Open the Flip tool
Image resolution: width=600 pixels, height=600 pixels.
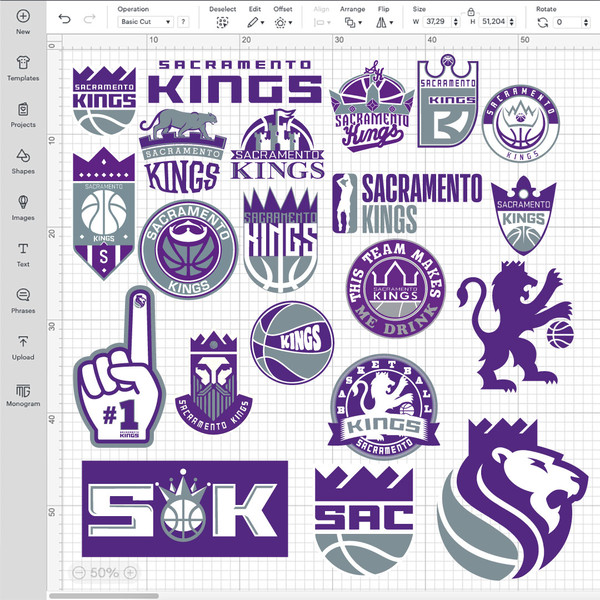(381, 23)
